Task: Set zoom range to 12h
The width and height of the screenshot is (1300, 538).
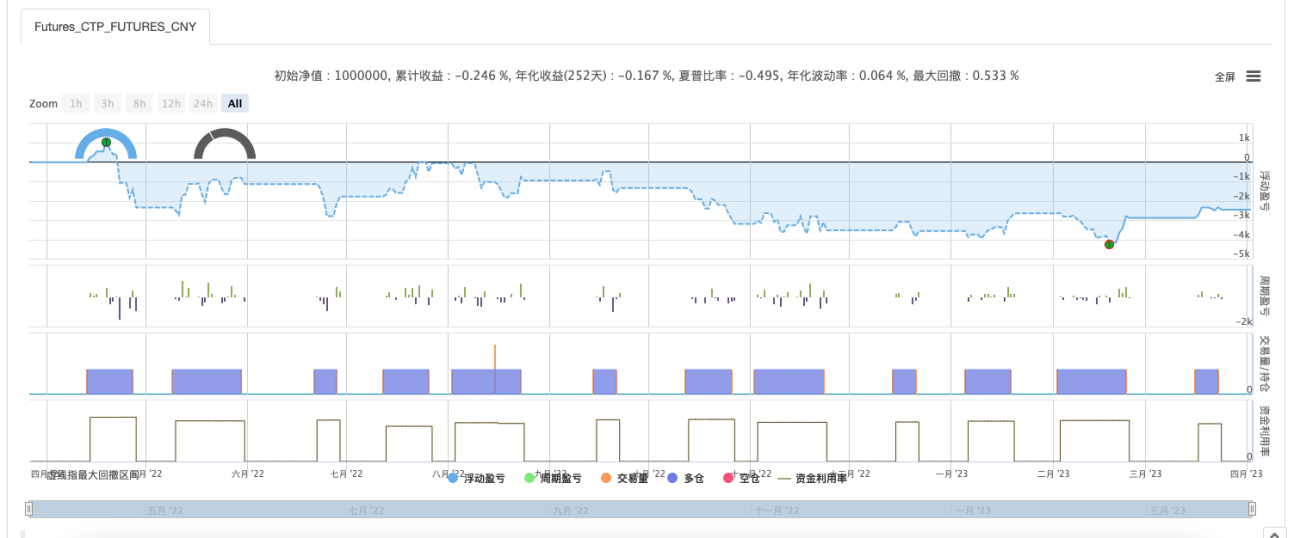Action: (x=171, y=103)
